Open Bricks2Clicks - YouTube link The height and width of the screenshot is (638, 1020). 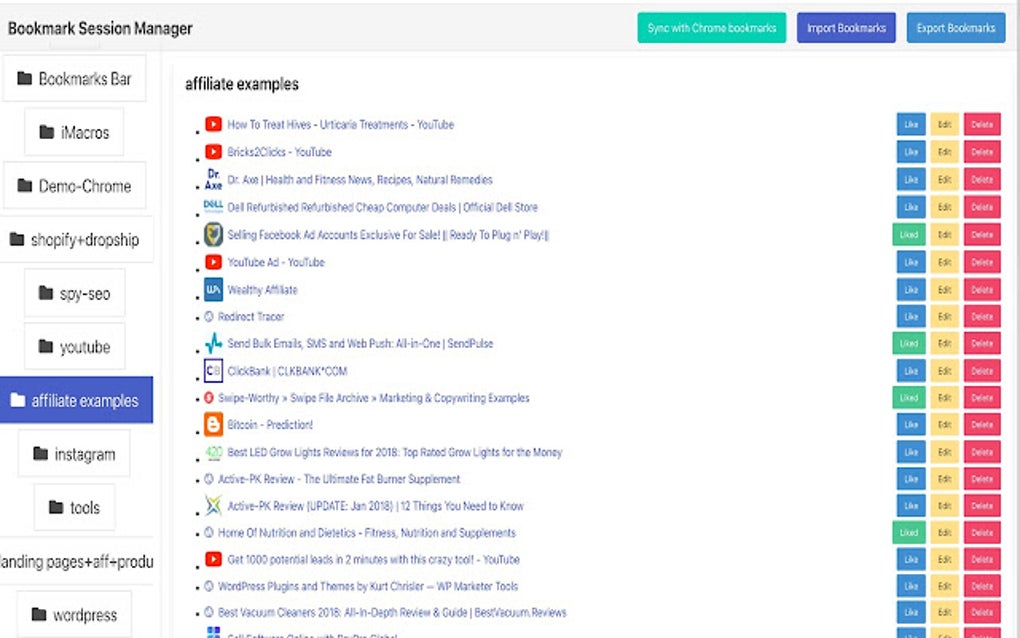tap(279, 152)
